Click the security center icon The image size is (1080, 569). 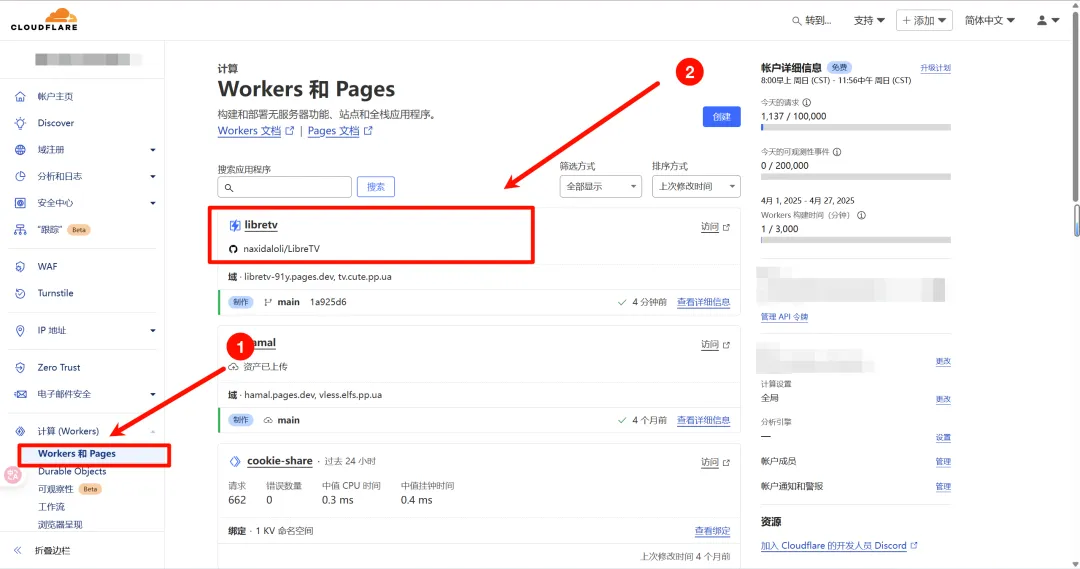(20, 203)
